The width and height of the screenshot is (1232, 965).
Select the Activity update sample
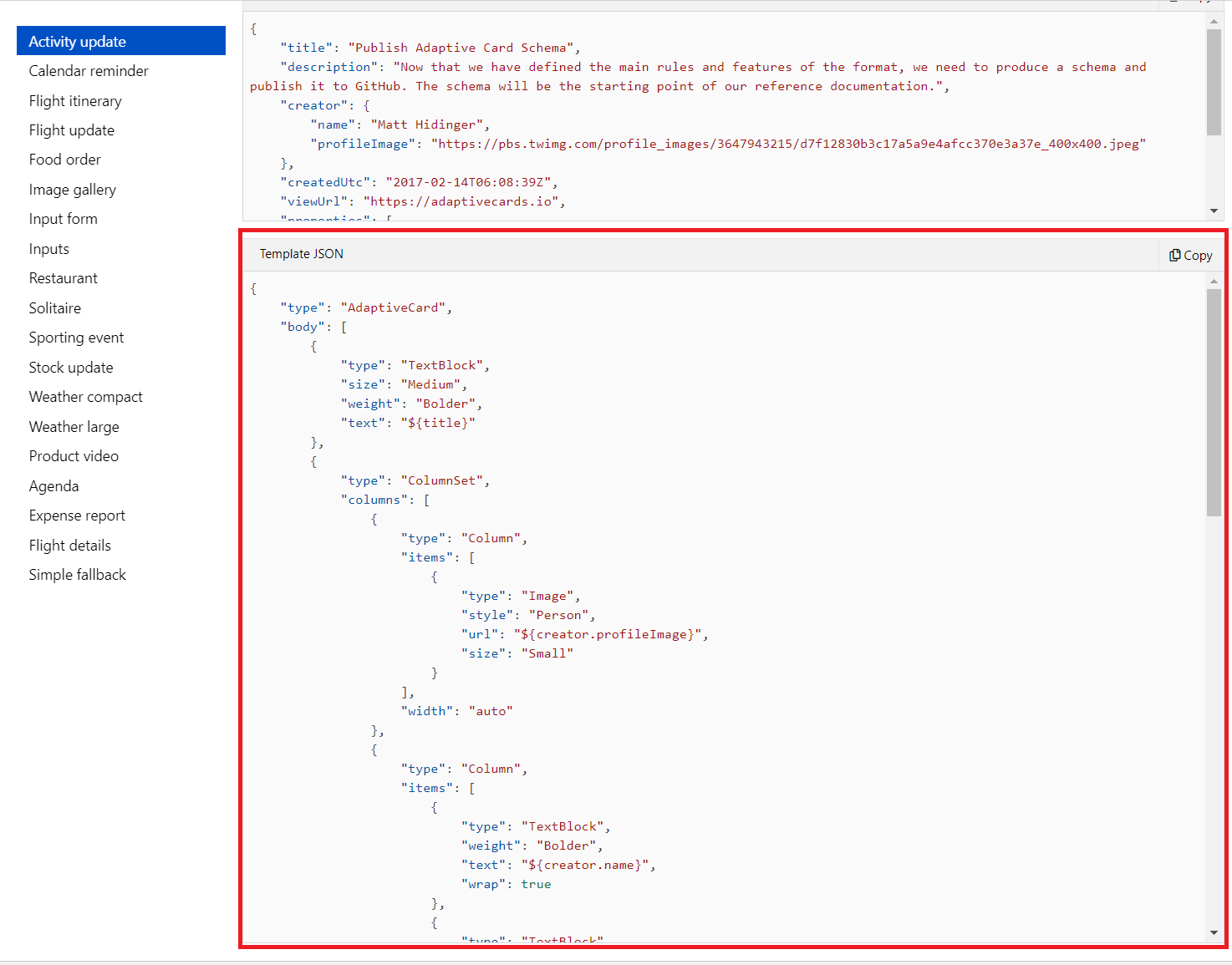click(x=78, y=40)
